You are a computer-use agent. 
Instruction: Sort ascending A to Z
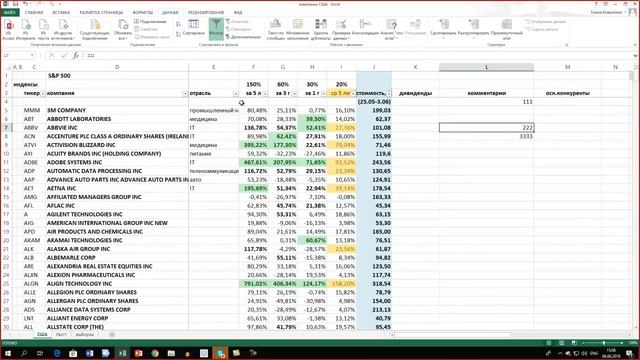click(x=178, y=24)
